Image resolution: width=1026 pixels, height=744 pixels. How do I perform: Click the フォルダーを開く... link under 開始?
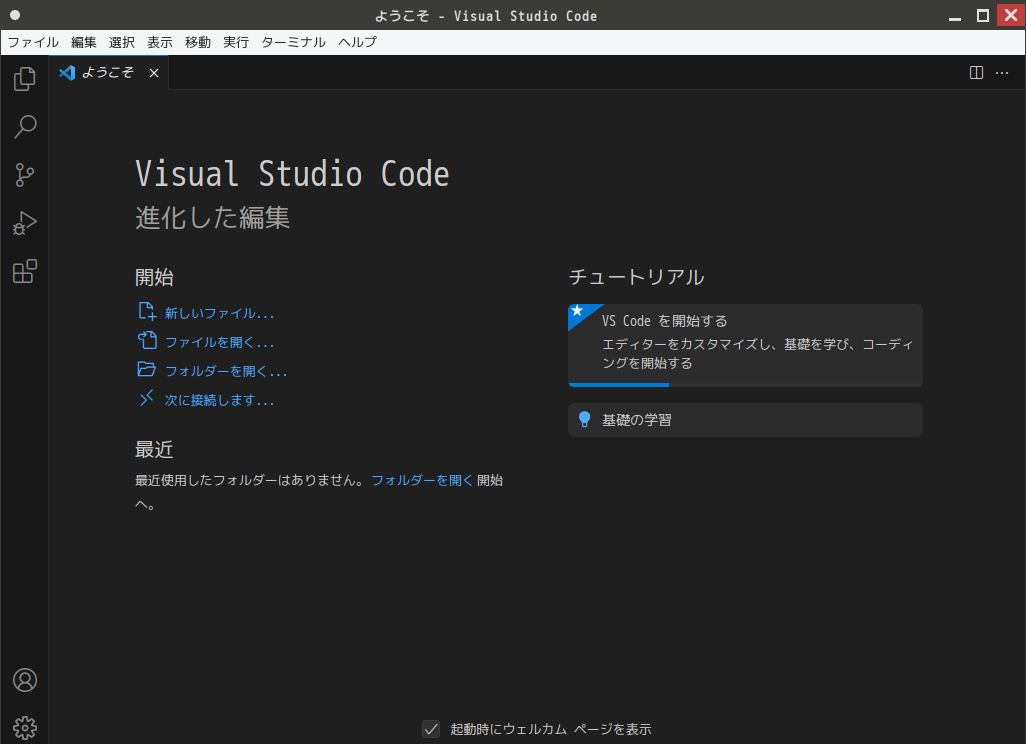point(226,370)
